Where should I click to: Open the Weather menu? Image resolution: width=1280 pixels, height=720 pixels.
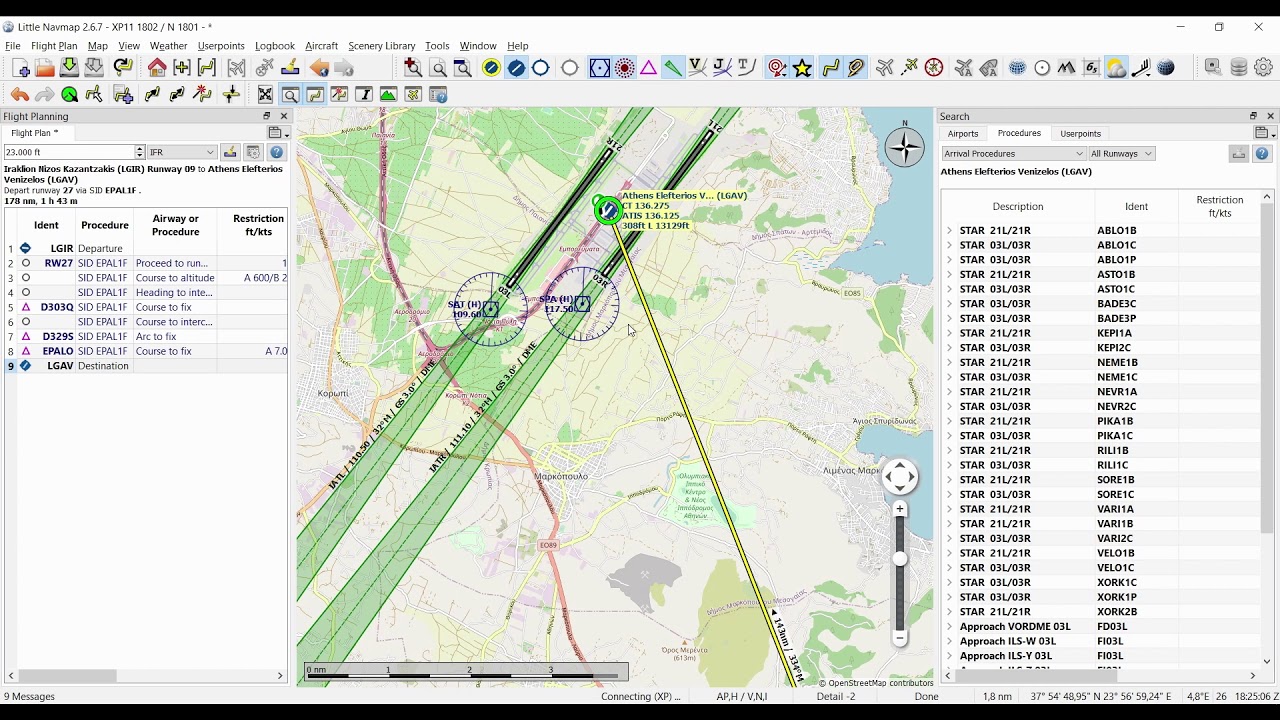pyautogui.click(x=168, y=46)
